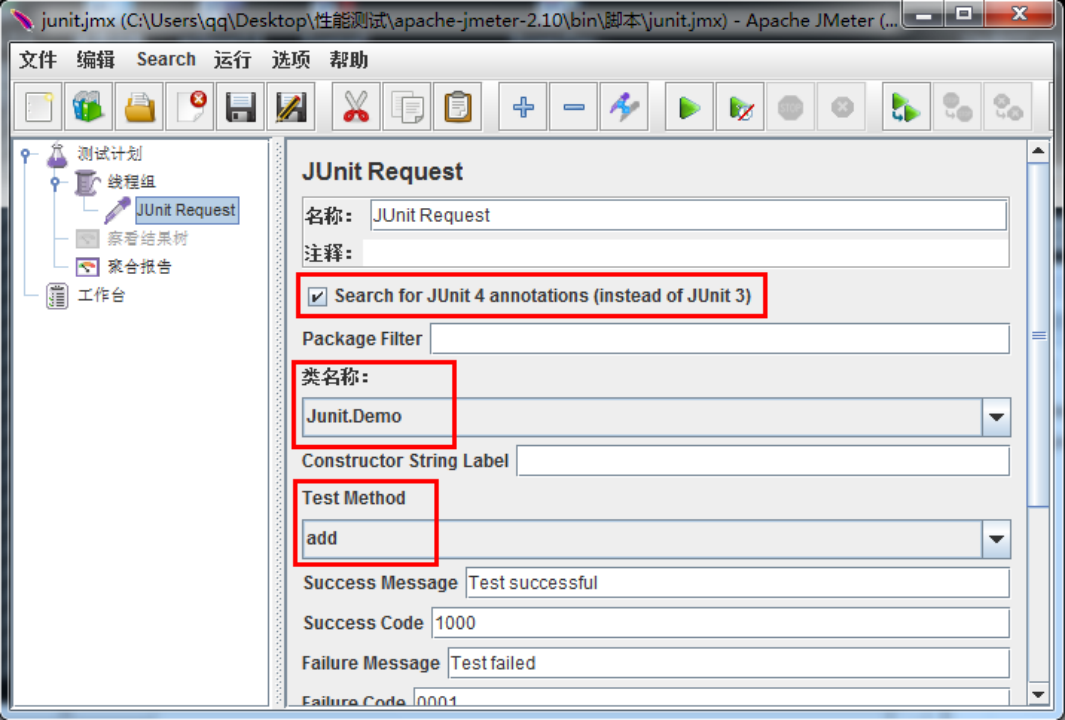
Task: Click the Success Message field
Action: (737, 583)
